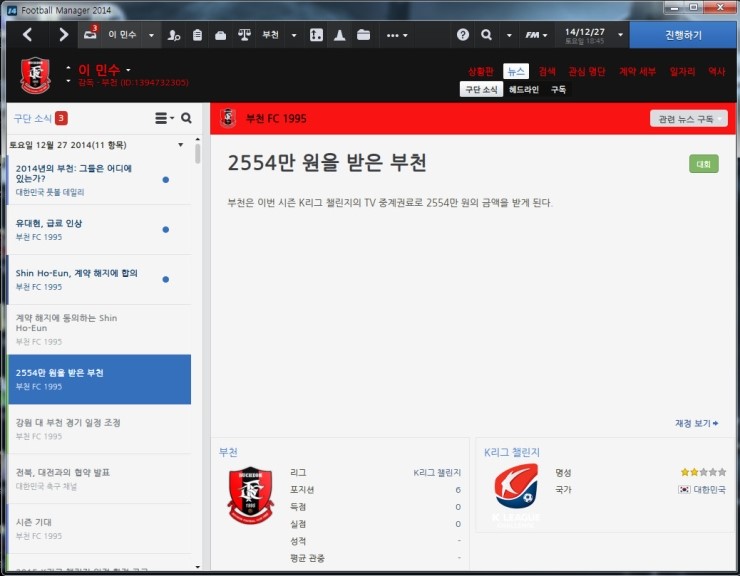Viewport: 740px width, 576px height.
Task: Open the clipboard notes icon
Action: [197, 35]
